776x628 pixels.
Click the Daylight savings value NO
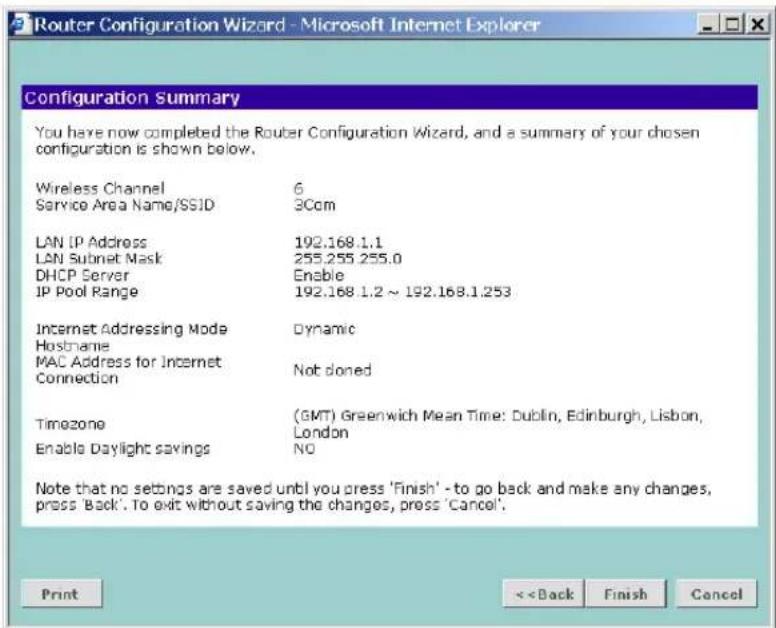(304, 448)
